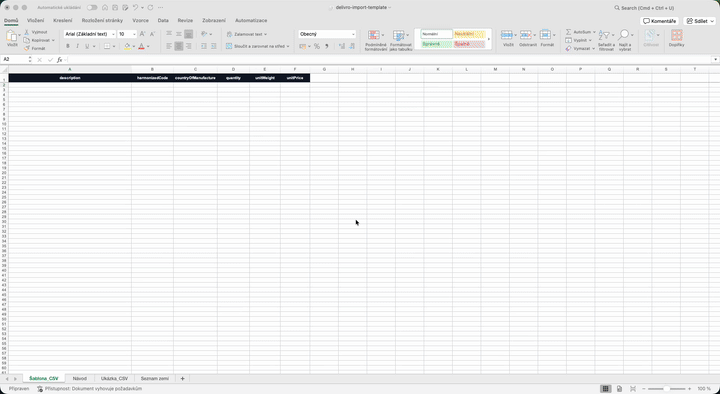720x394 pixels.
Task: Go to the Data ribbon tab
Action: (163, 21)
